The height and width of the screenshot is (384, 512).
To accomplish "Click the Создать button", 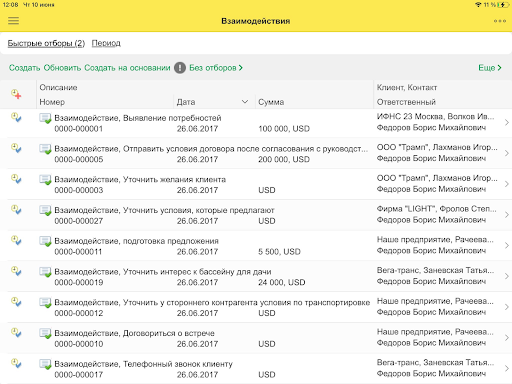I will 24,68.
